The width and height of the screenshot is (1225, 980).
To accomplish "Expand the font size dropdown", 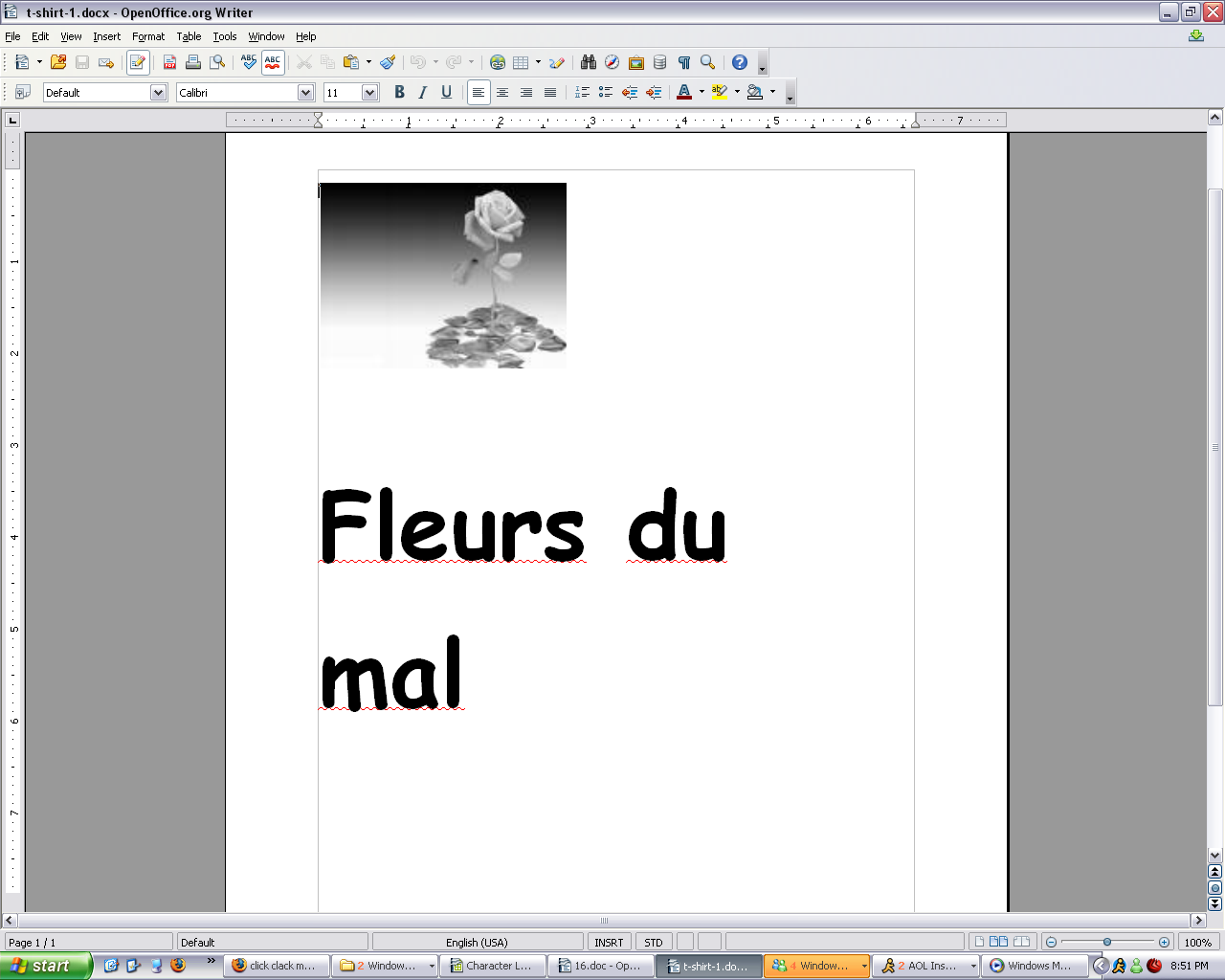I will coord(370,93).
